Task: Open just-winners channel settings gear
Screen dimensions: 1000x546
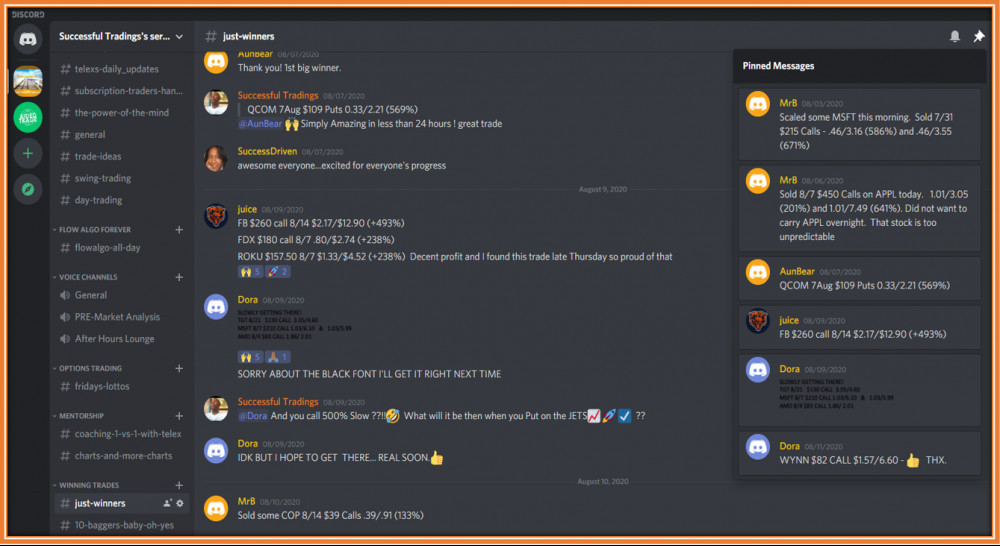Action: click(x=180, y=503)
